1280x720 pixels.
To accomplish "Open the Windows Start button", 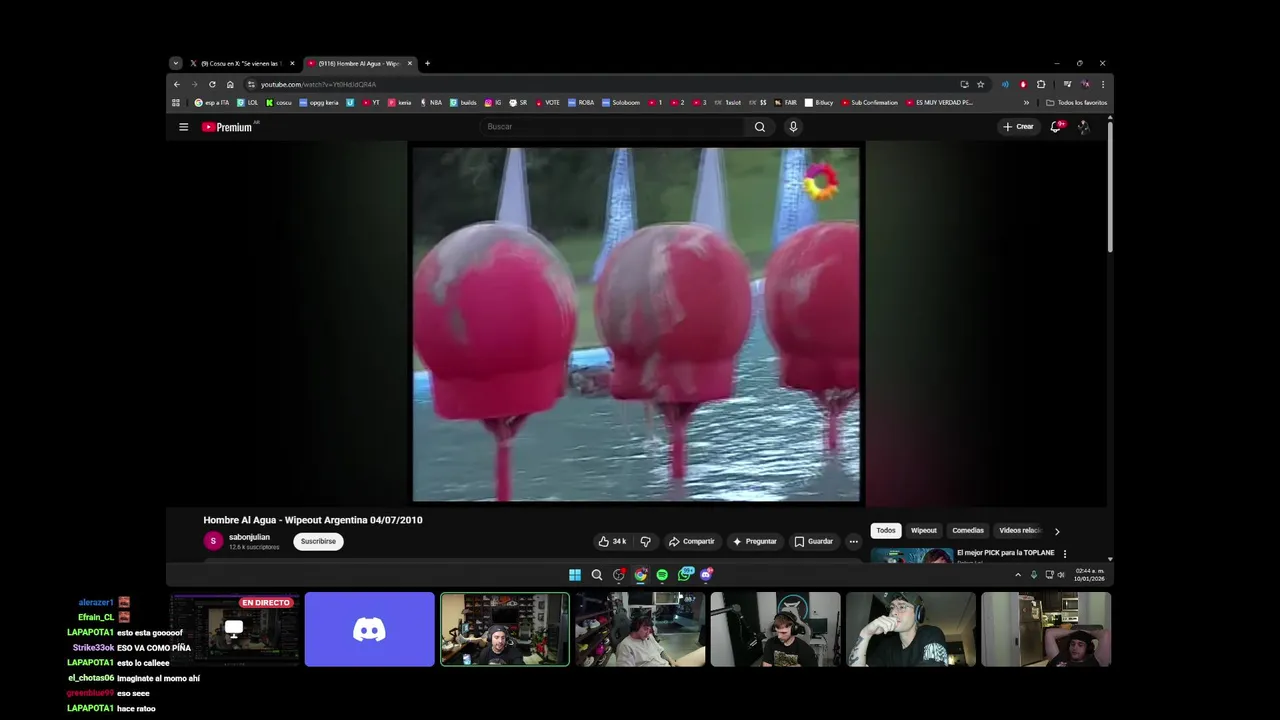I will point(575,575).
